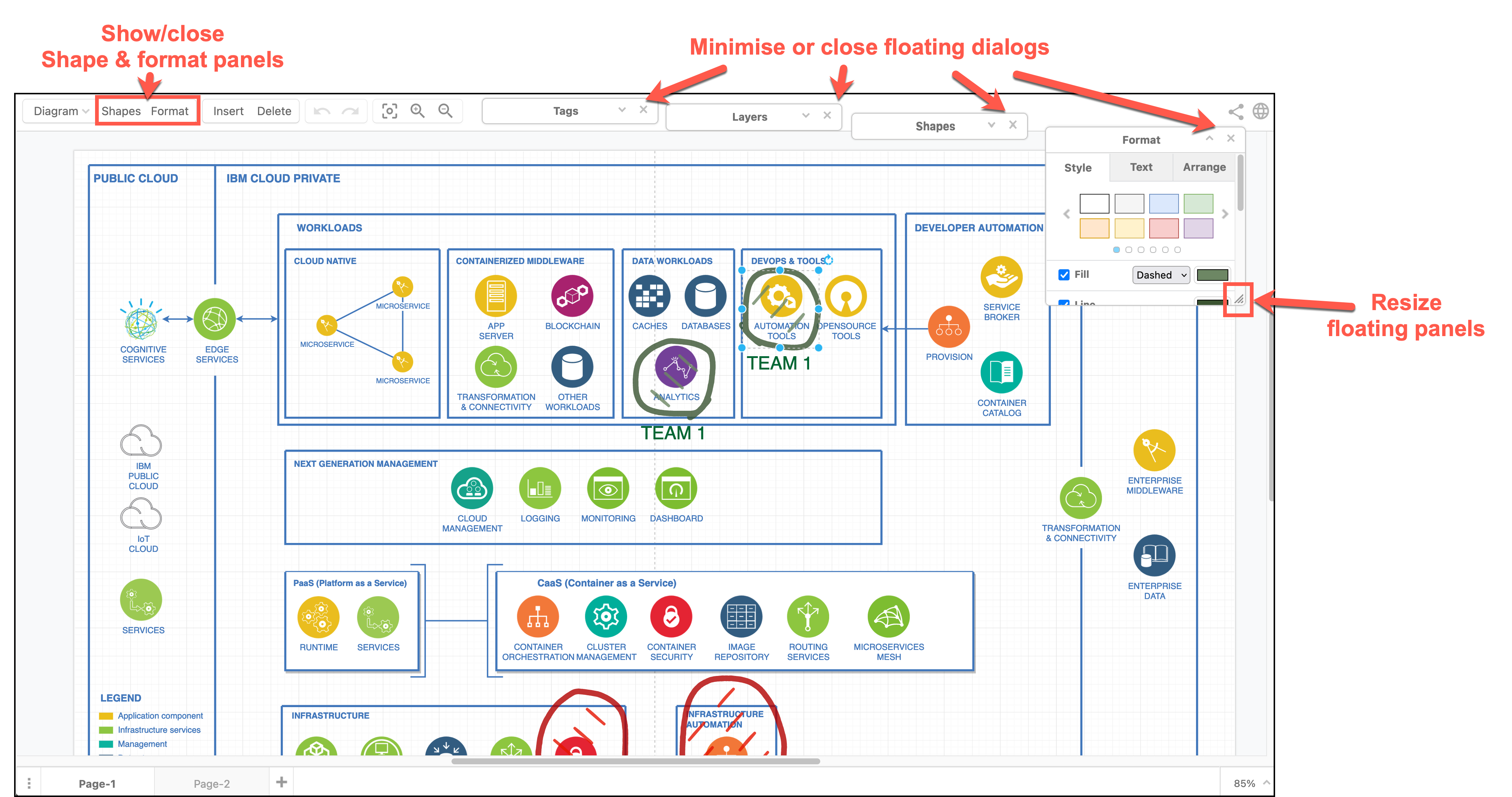This screenshot has height=797, width=1512.
Task: Click the left arrow in style carousel
Action: [x=1067, y=214]
